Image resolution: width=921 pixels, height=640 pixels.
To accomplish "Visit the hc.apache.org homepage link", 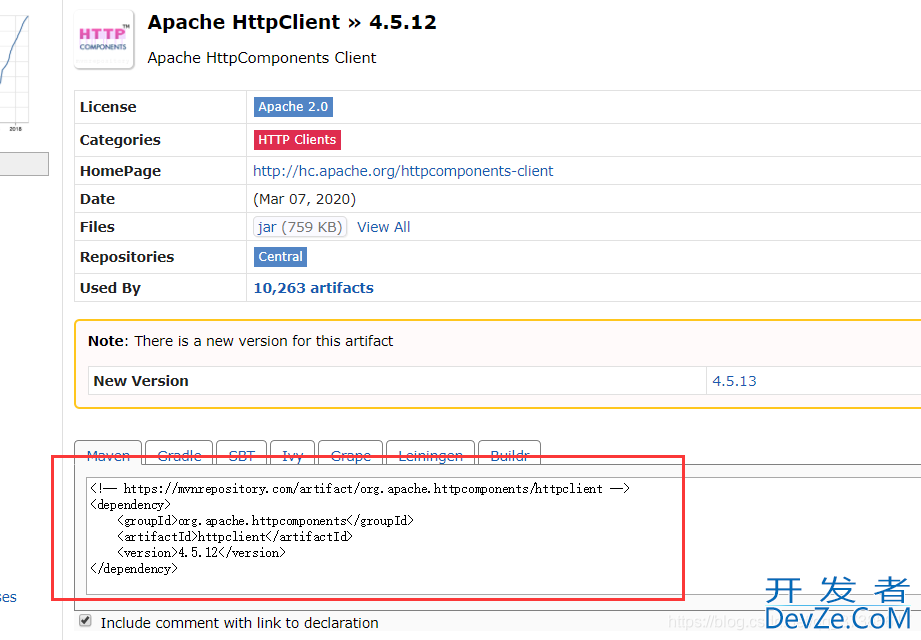I will (x=403, y=171).
